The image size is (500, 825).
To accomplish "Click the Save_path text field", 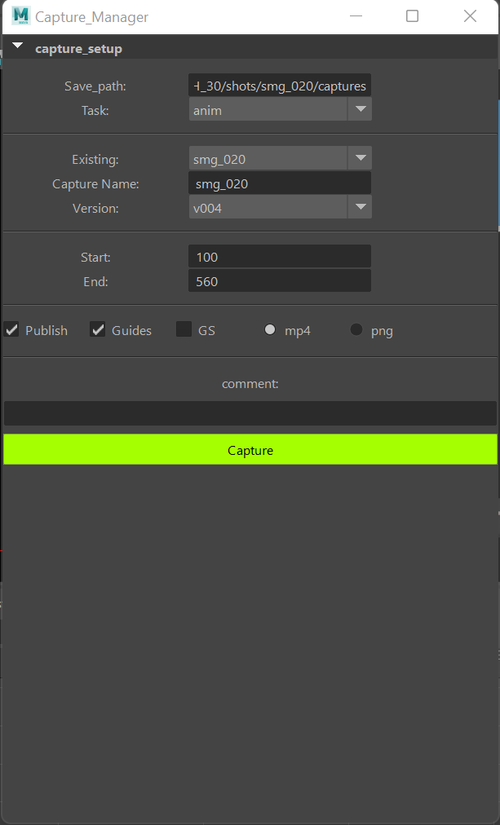I will tap(279, 86).
